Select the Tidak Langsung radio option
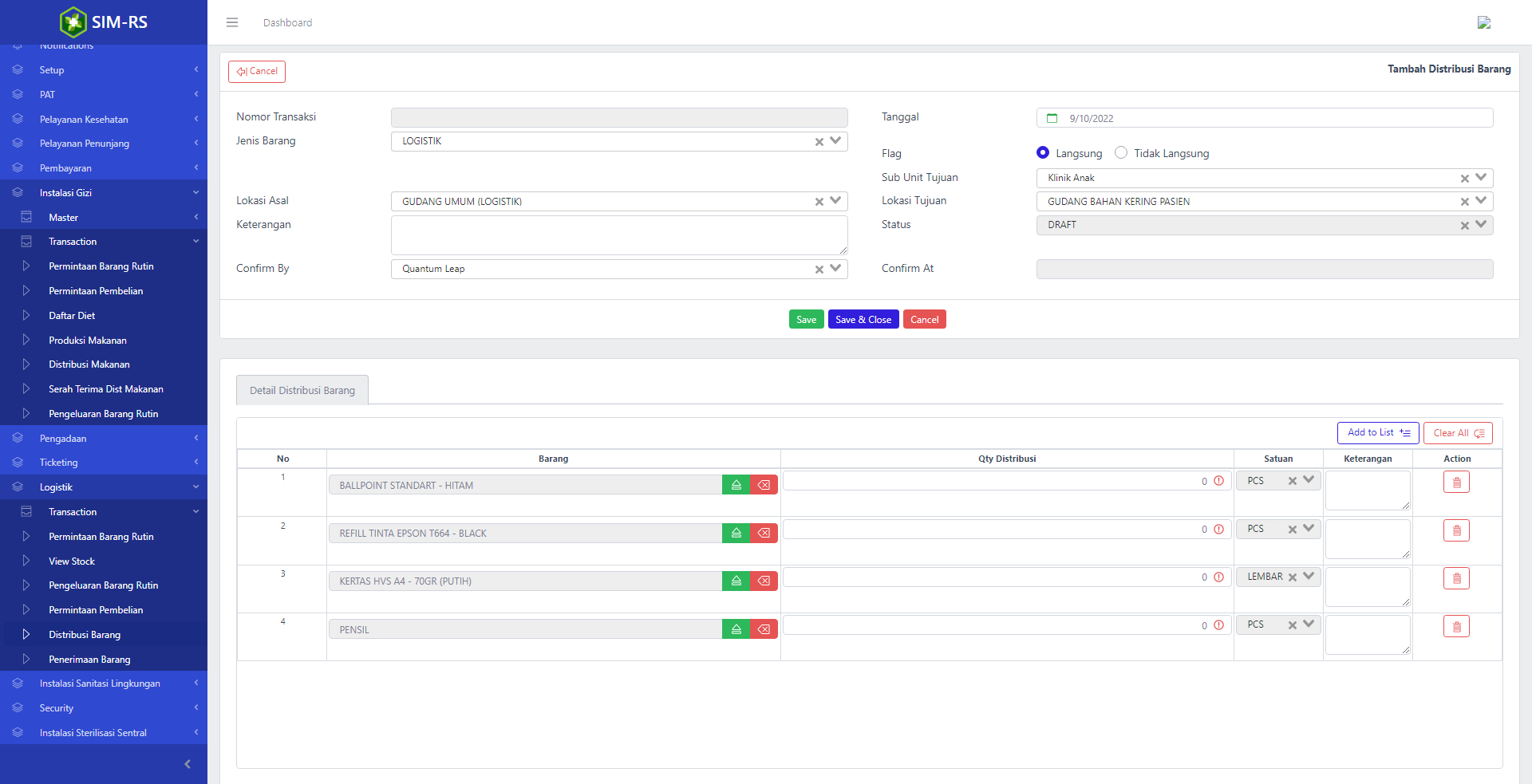 (1121, 153)
